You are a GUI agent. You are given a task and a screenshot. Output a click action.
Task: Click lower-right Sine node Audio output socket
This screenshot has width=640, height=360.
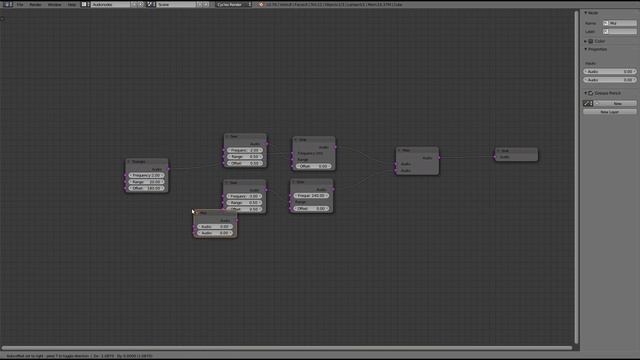[333, 189]
